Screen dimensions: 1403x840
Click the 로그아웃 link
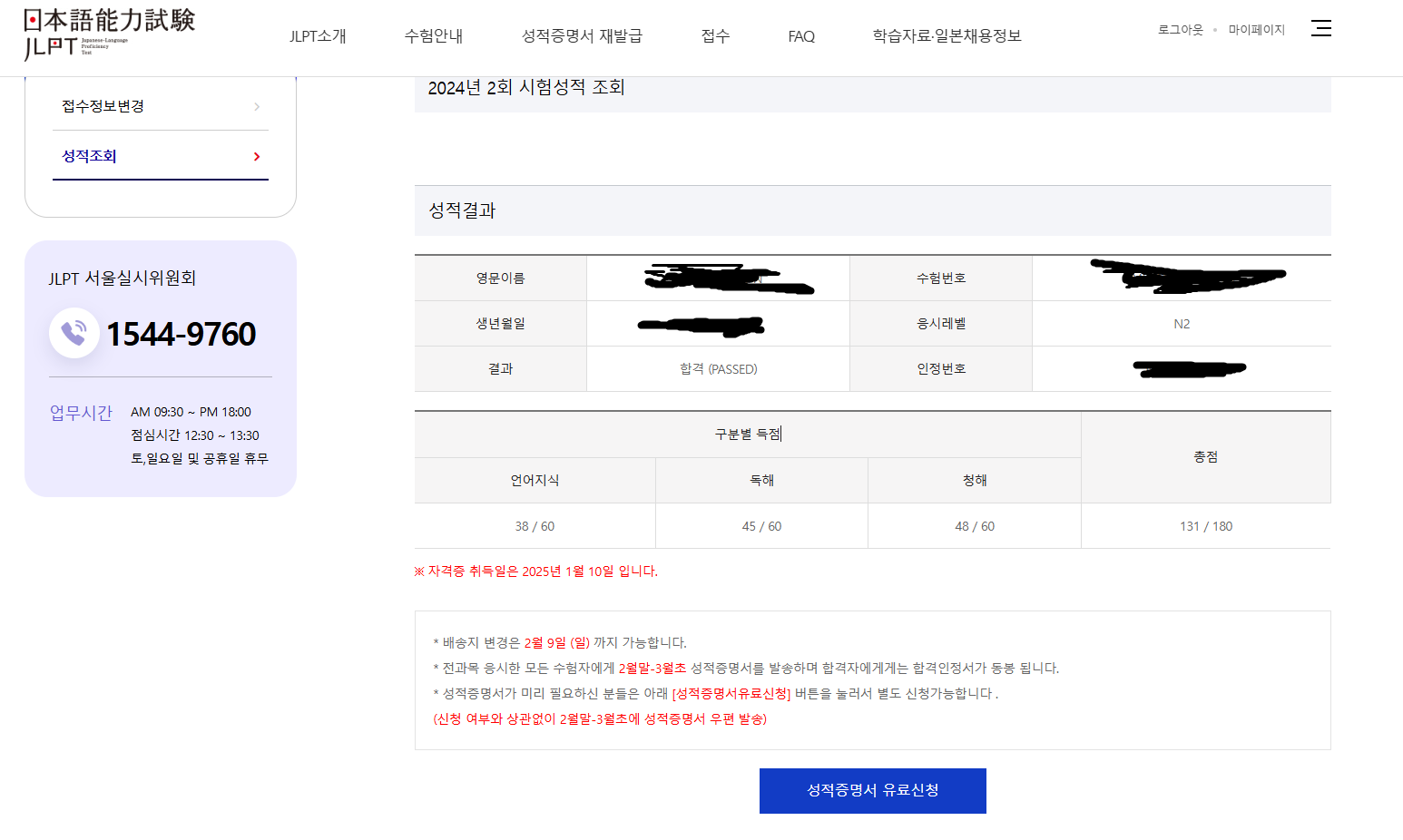(x=1180, y=29)
